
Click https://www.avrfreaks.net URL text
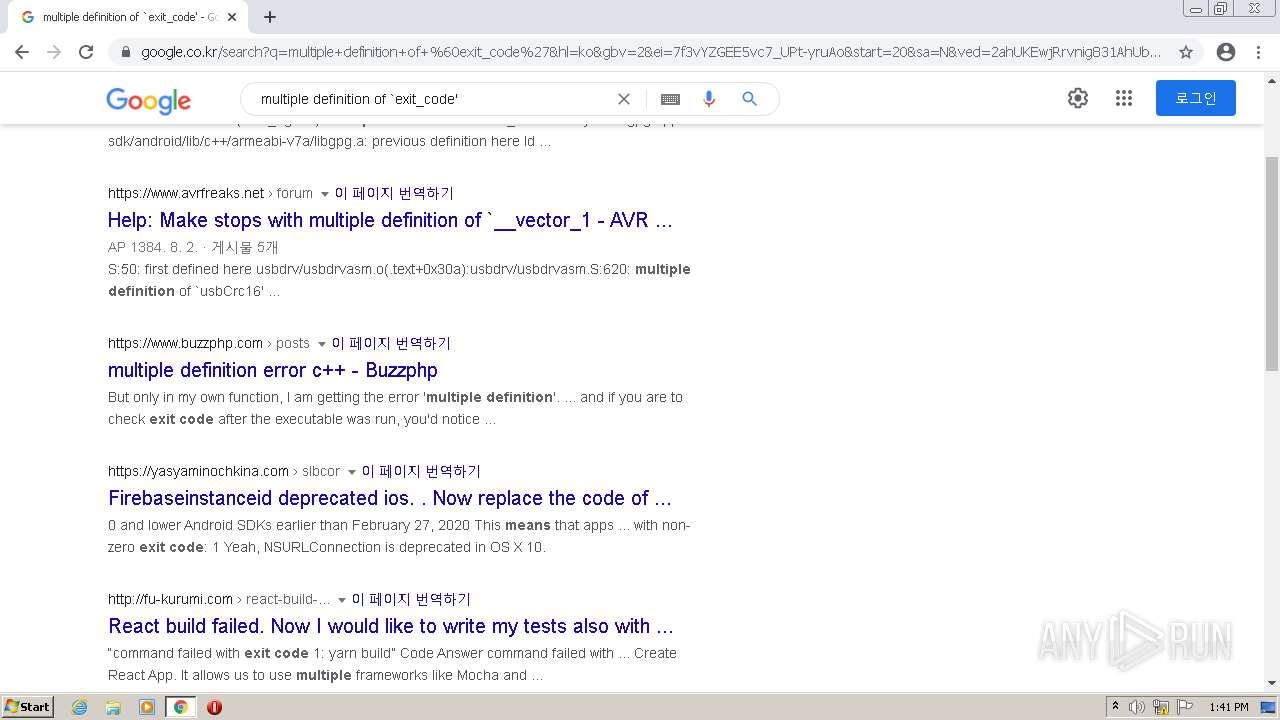pyautogui.click(x=186, y=193)
